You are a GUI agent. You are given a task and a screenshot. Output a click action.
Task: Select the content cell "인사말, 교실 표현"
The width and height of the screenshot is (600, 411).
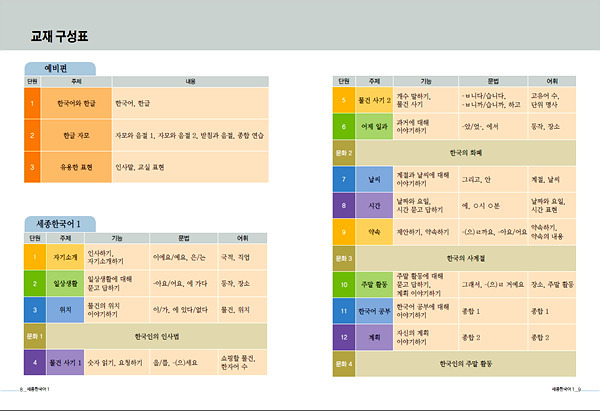(191, 167)
